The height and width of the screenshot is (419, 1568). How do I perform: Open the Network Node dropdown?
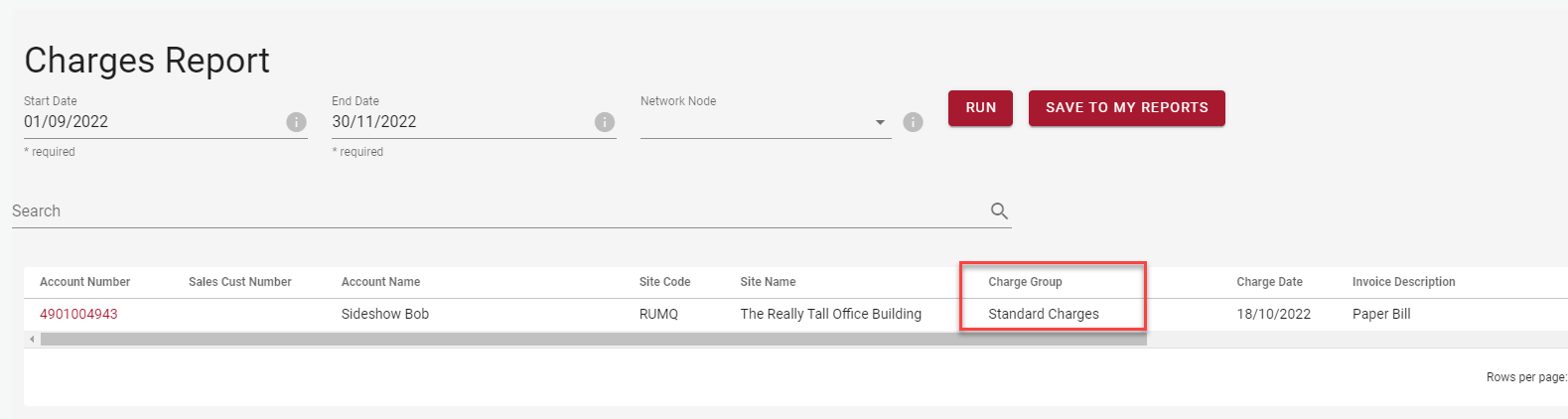tap(880, 122)
